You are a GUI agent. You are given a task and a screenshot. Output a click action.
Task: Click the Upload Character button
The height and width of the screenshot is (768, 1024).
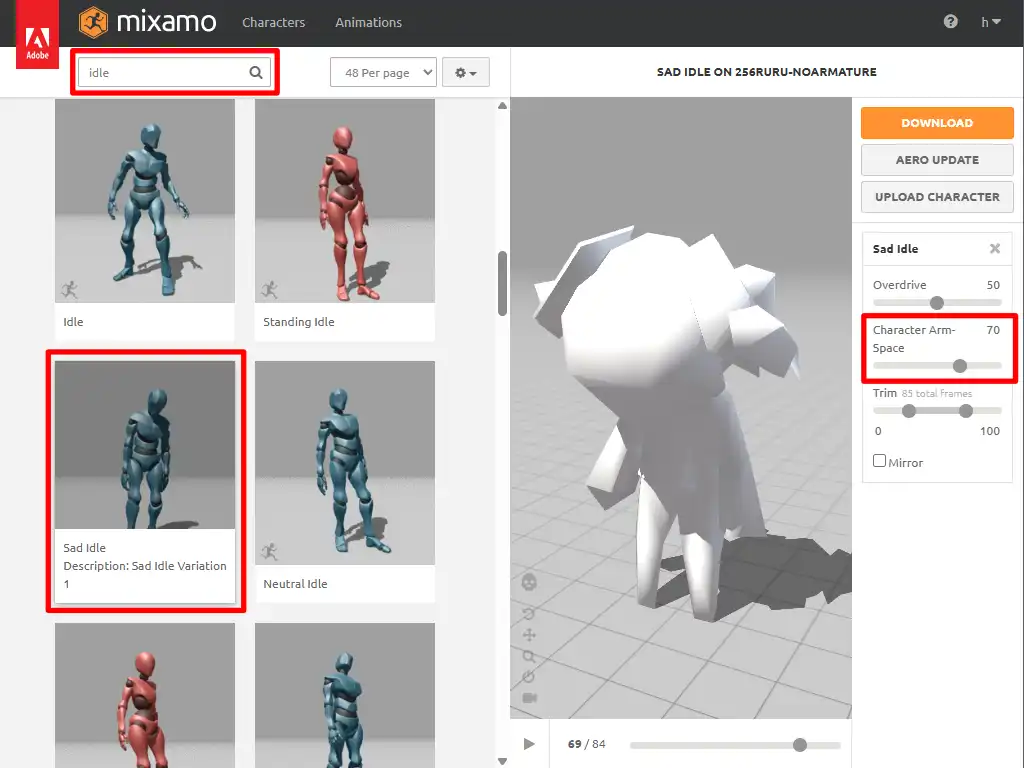coord(937,197)
